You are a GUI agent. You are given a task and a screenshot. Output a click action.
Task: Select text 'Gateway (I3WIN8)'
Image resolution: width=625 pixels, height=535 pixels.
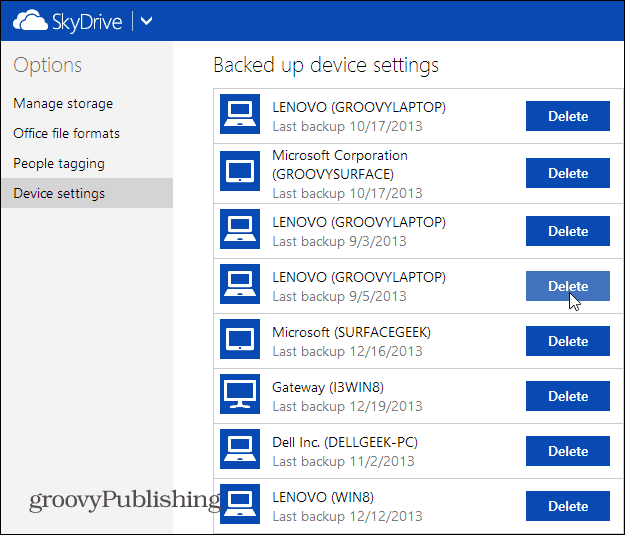coord(328,387)
